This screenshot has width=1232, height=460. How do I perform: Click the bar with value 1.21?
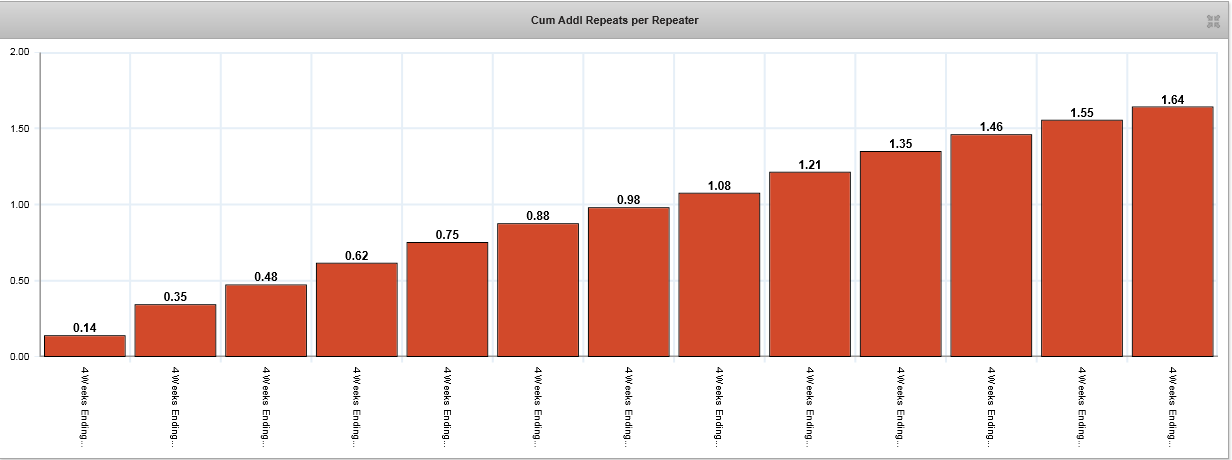810,264
